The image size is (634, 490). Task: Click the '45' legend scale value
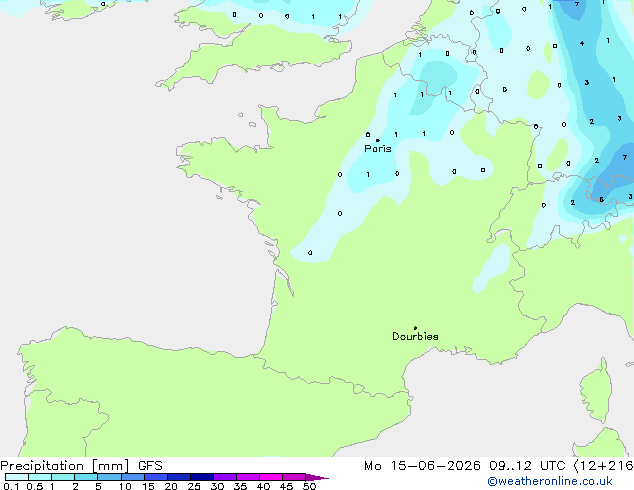click(286, 486)
